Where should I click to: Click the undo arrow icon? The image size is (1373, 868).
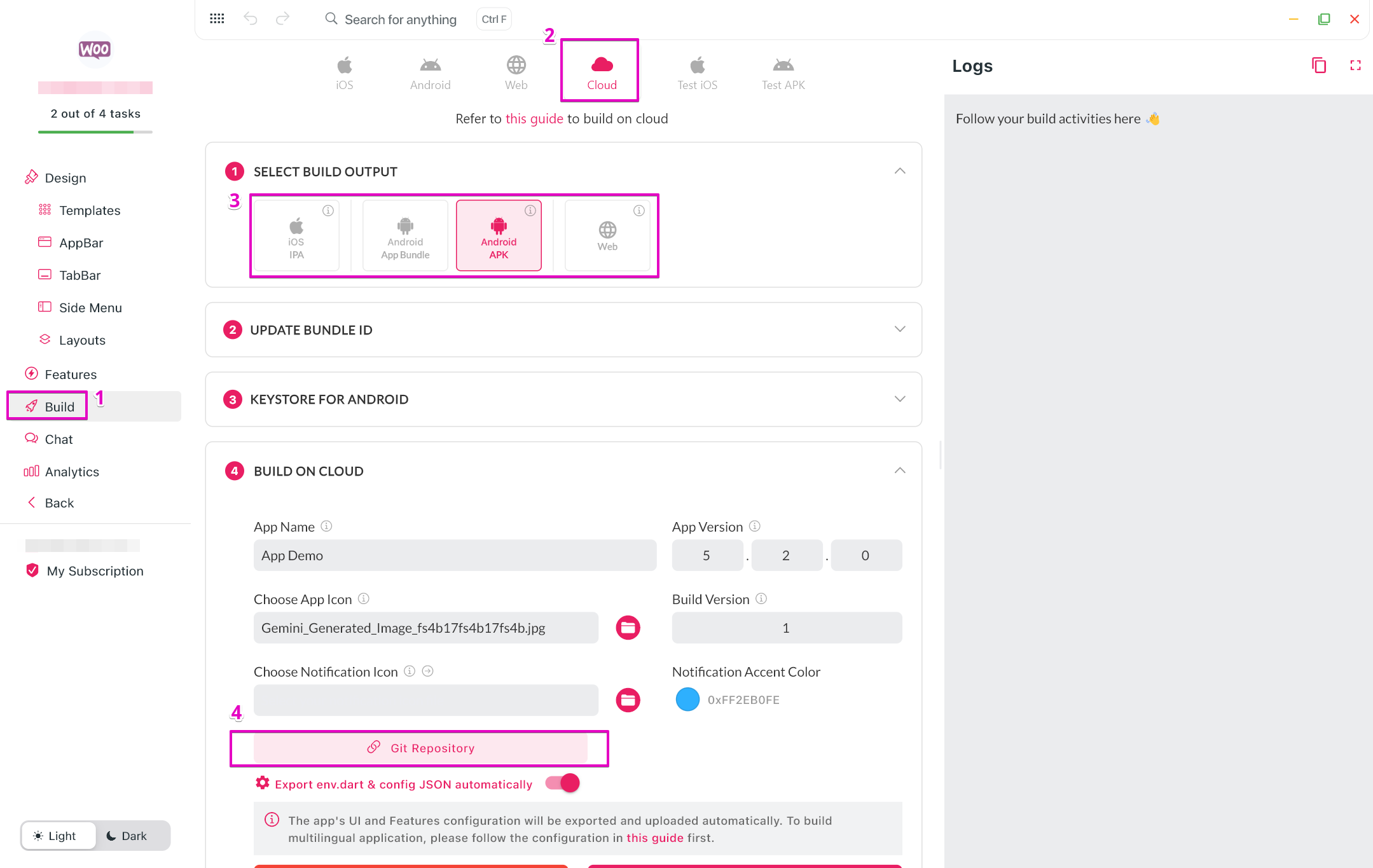pyautogui.click(x=251, y=18)
